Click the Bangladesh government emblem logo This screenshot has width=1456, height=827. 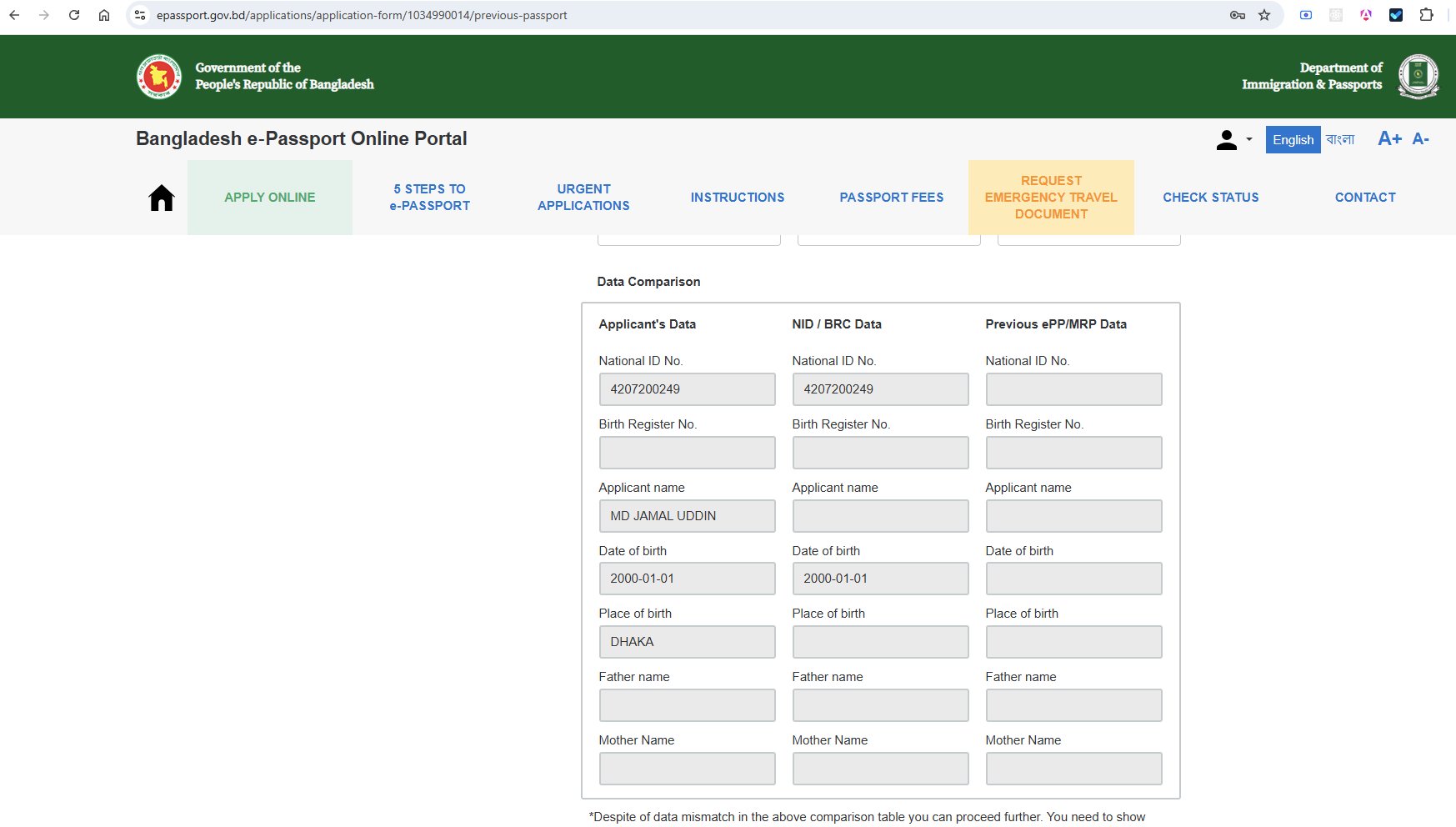(159, 77)
